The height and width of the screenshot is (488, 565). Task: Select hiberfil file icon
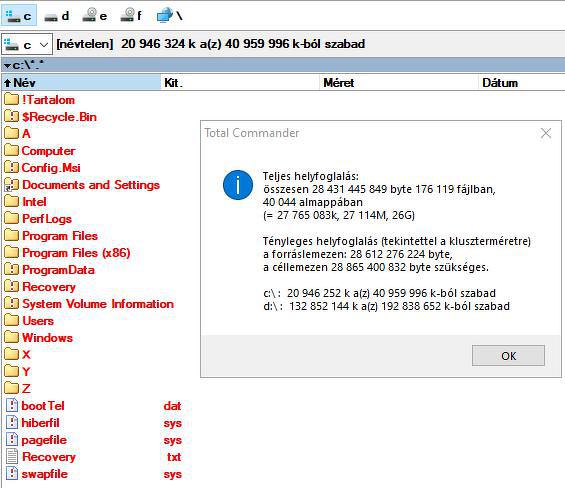tap(12, 422)
